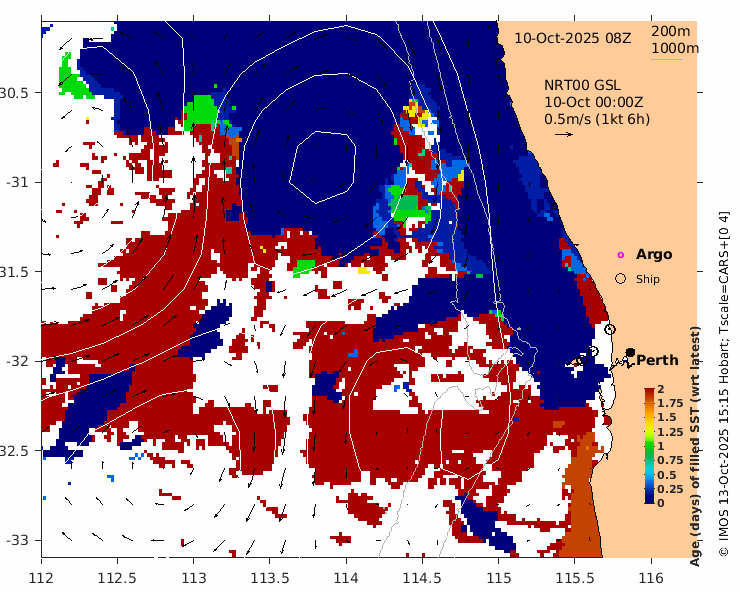Click the longitude axis label '116'

(651, 578)
